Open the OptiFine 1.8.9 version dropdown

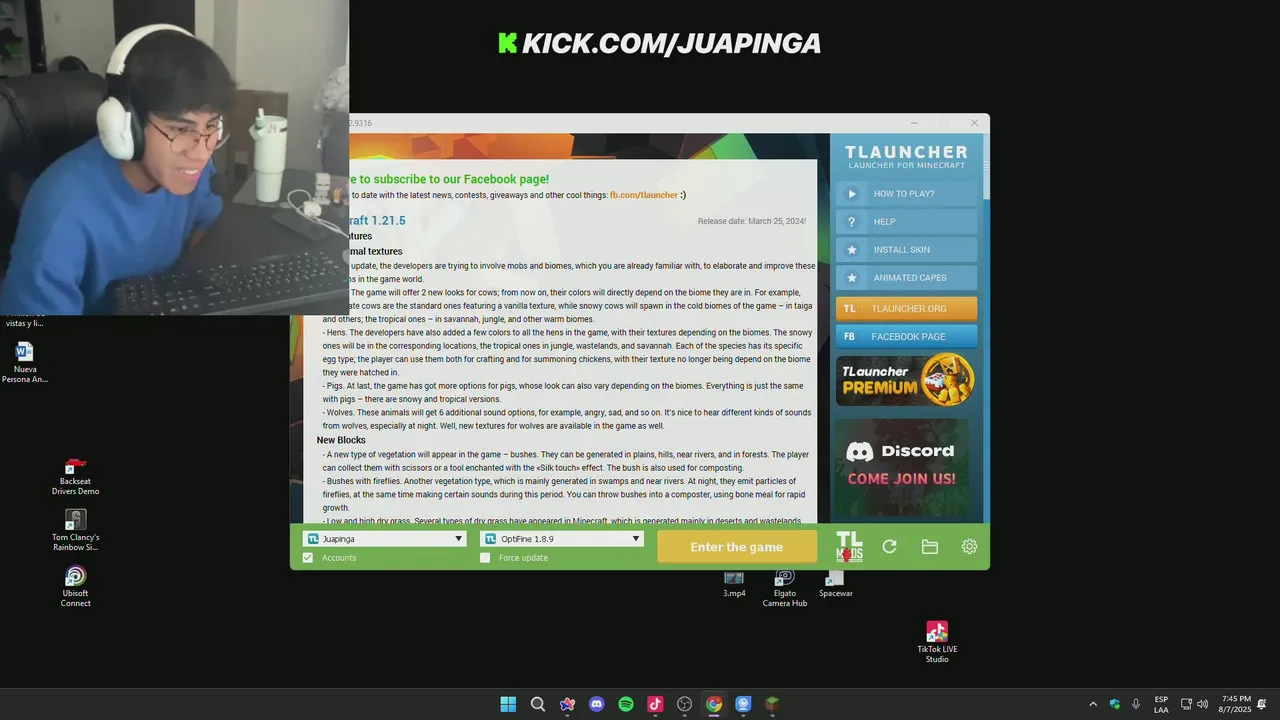point(562,538)
